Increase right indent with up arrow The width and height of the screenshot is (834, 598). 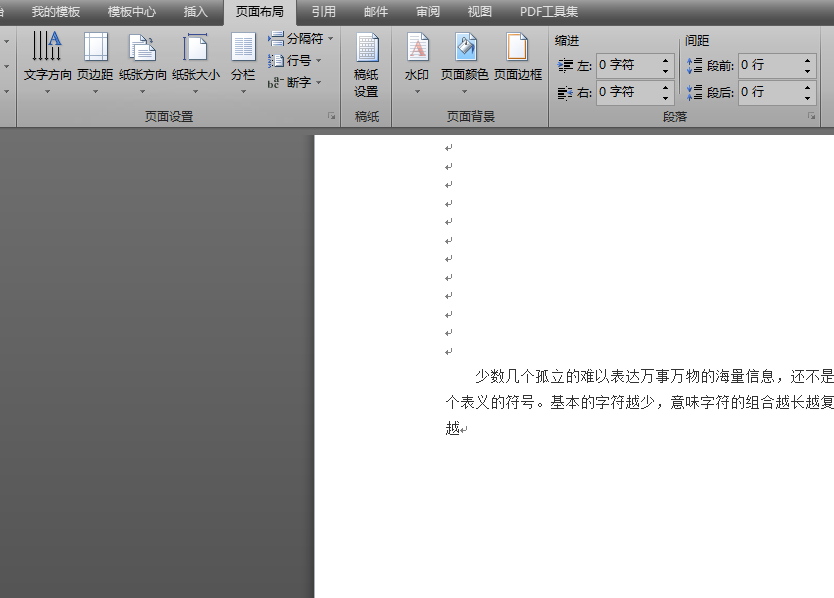[665, 87]
